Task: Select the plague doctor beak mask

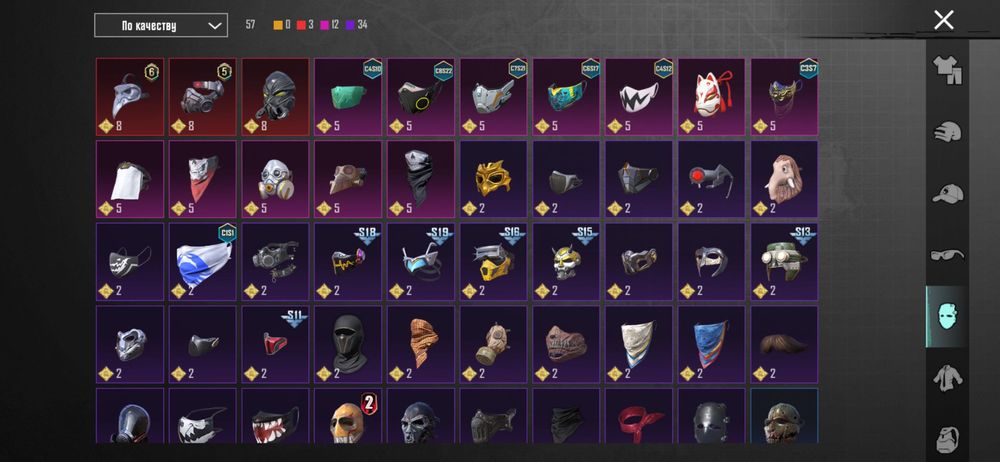Action: (x=130, y=97)
